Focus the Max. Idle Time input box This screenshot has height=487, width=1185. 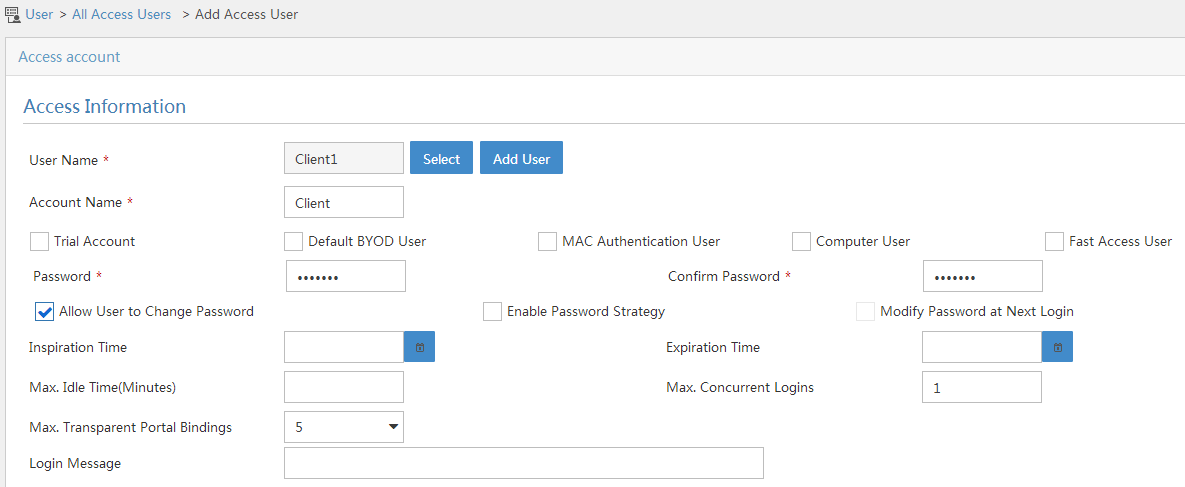coord(344,386)
